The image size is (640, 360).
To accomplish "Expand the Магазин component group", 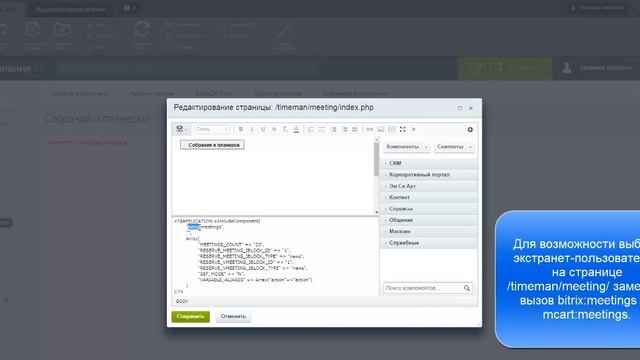I will tap(429, 231).
